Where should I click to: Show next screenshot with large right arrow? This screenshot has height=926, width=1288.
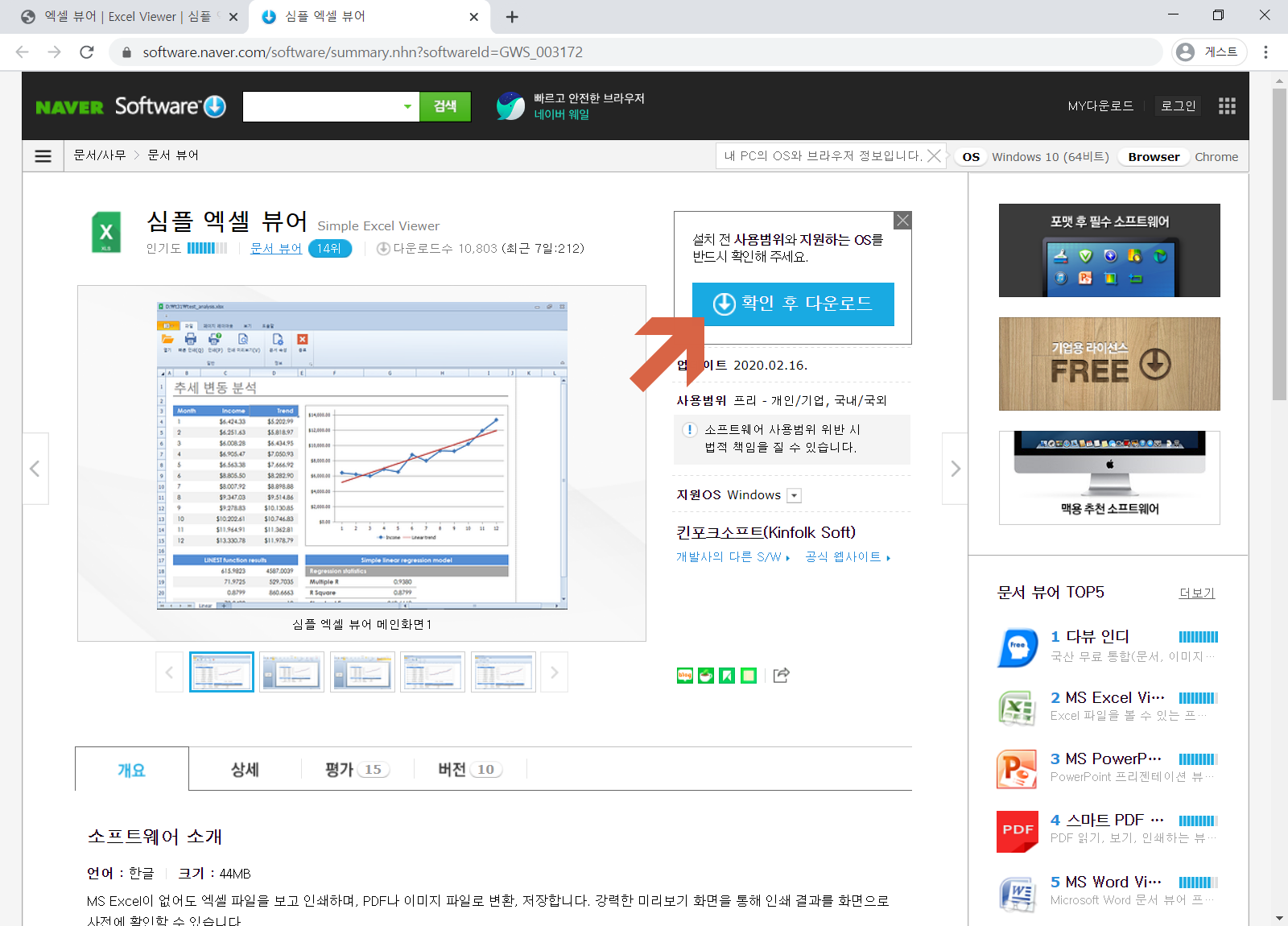(x=955, y=469)
